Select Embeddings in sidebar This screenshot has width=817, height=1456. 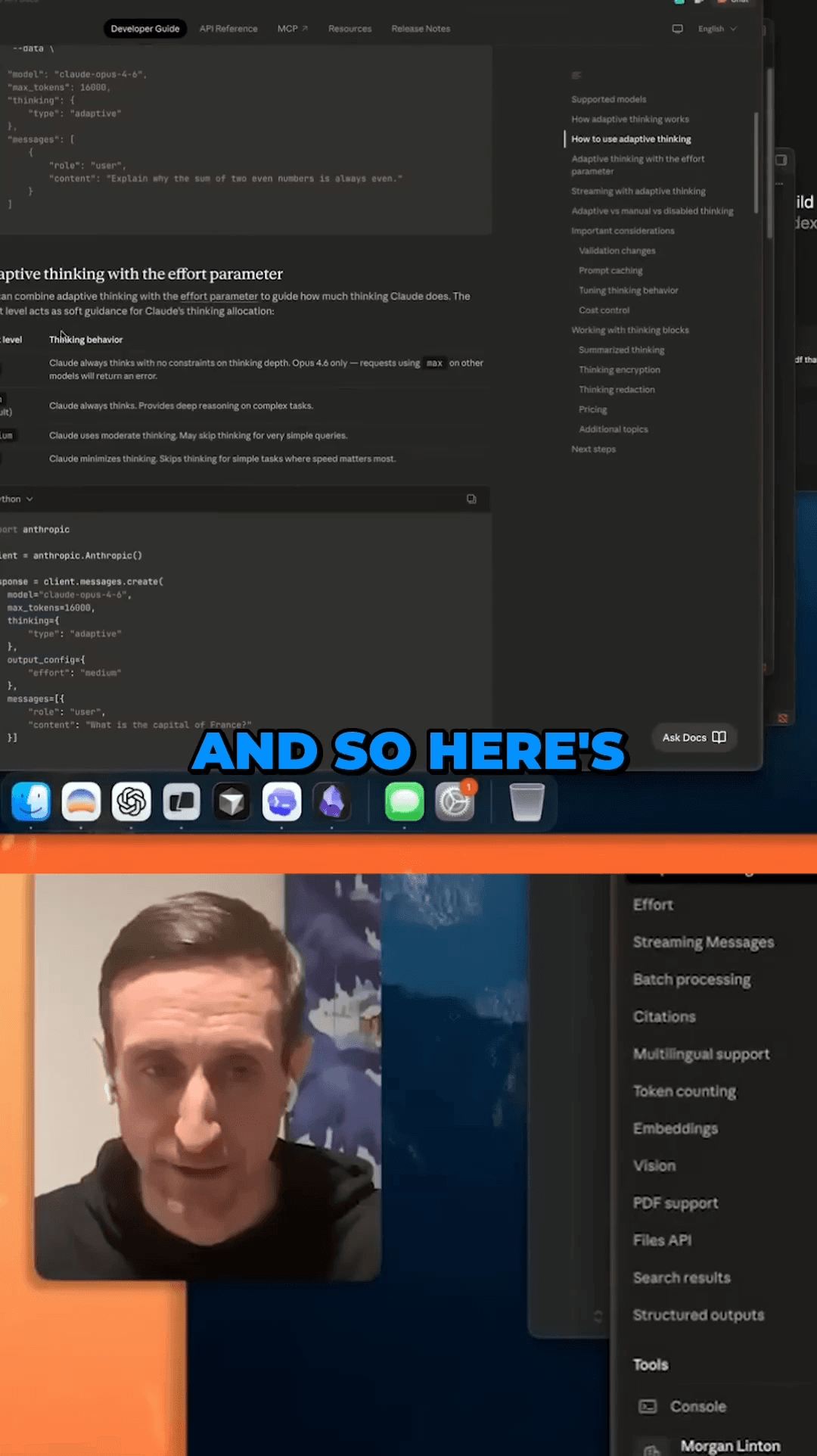(676, 1128)
